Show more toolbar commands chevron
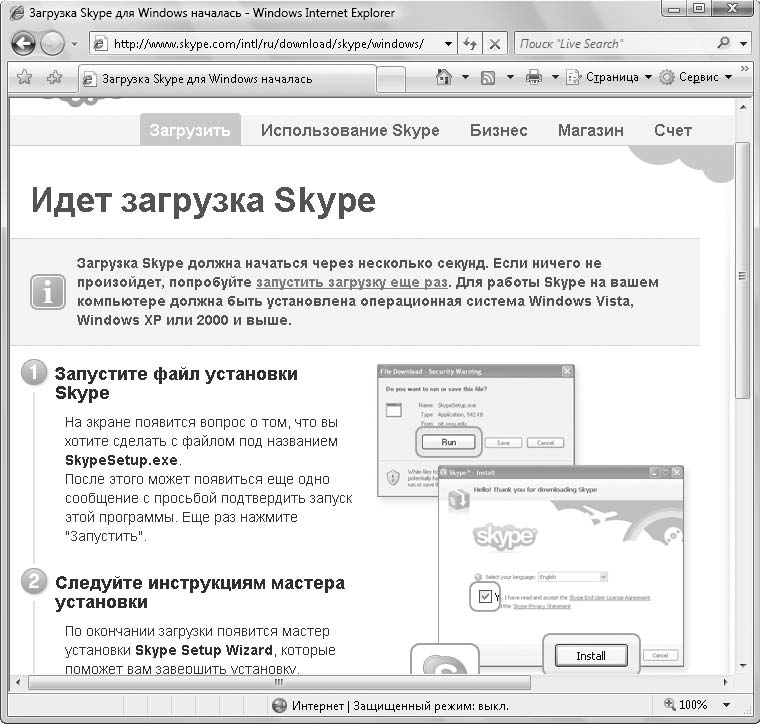This screenshot has height=724, width=760. point(745,69)
